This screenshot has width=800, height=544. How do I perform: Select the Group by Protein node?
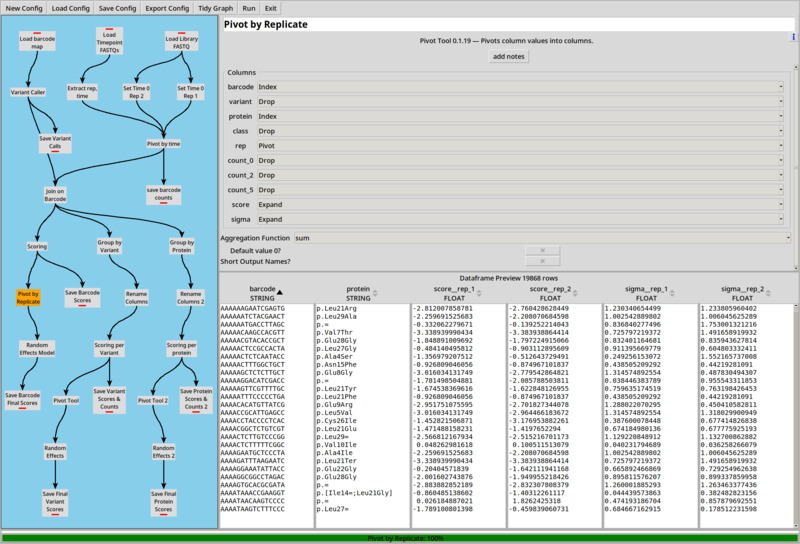182,246
